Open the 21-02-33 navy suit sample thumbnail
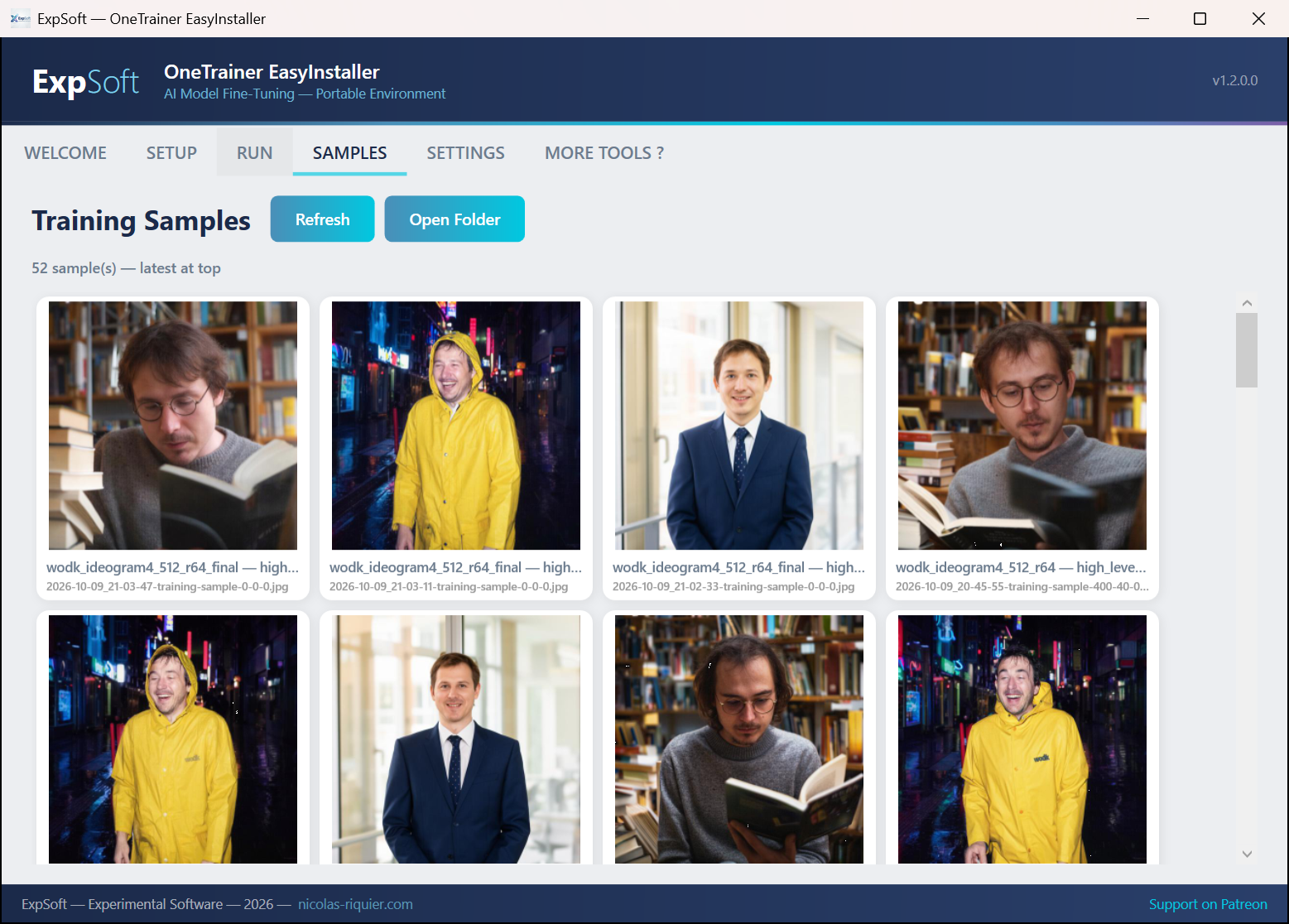The width and height of the screenshot is (1289, 924). [x=739, y=426]
